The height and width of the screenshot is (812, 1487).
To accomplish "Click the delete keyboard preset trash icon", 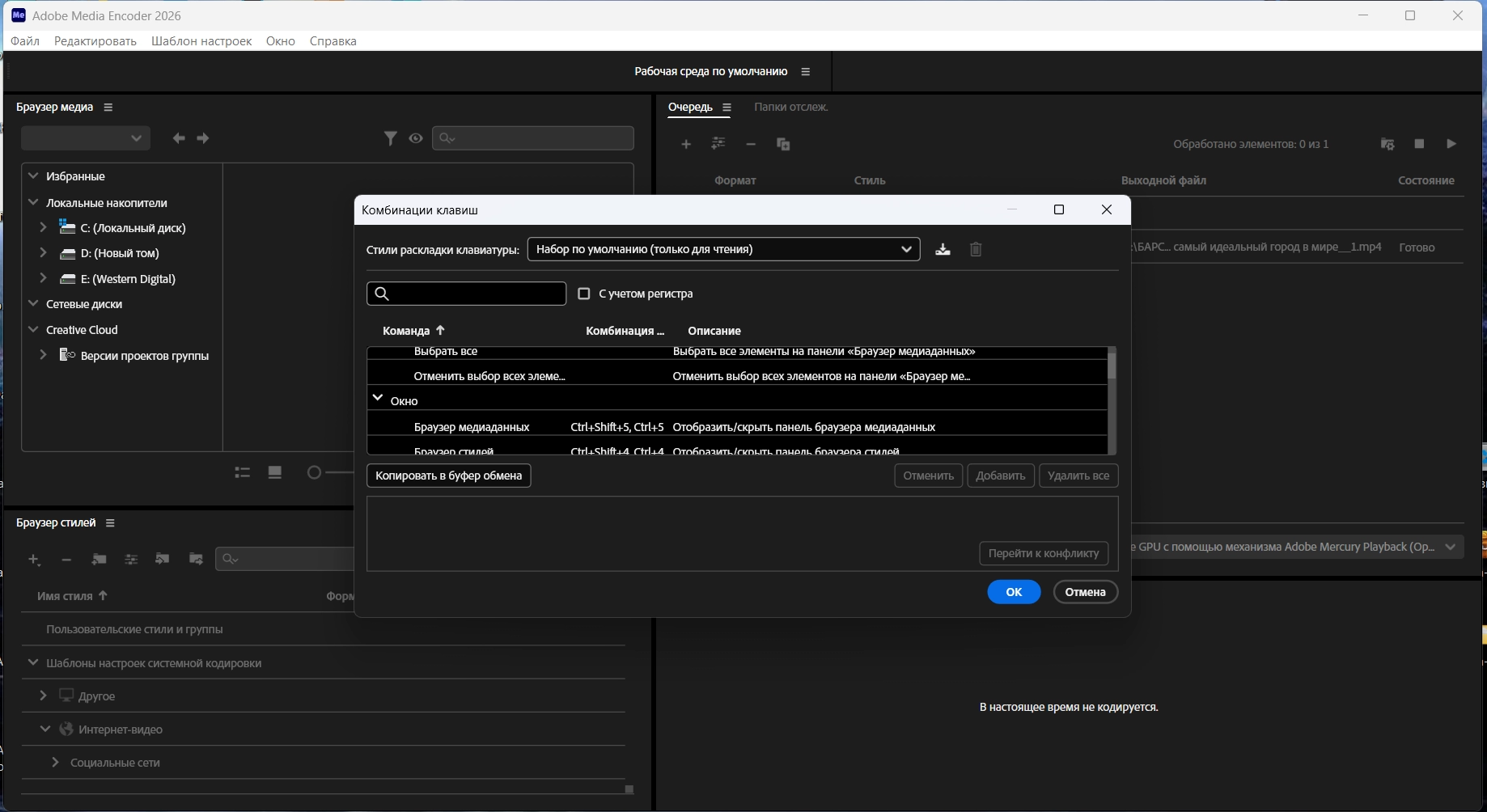I will tap(976, 249).
